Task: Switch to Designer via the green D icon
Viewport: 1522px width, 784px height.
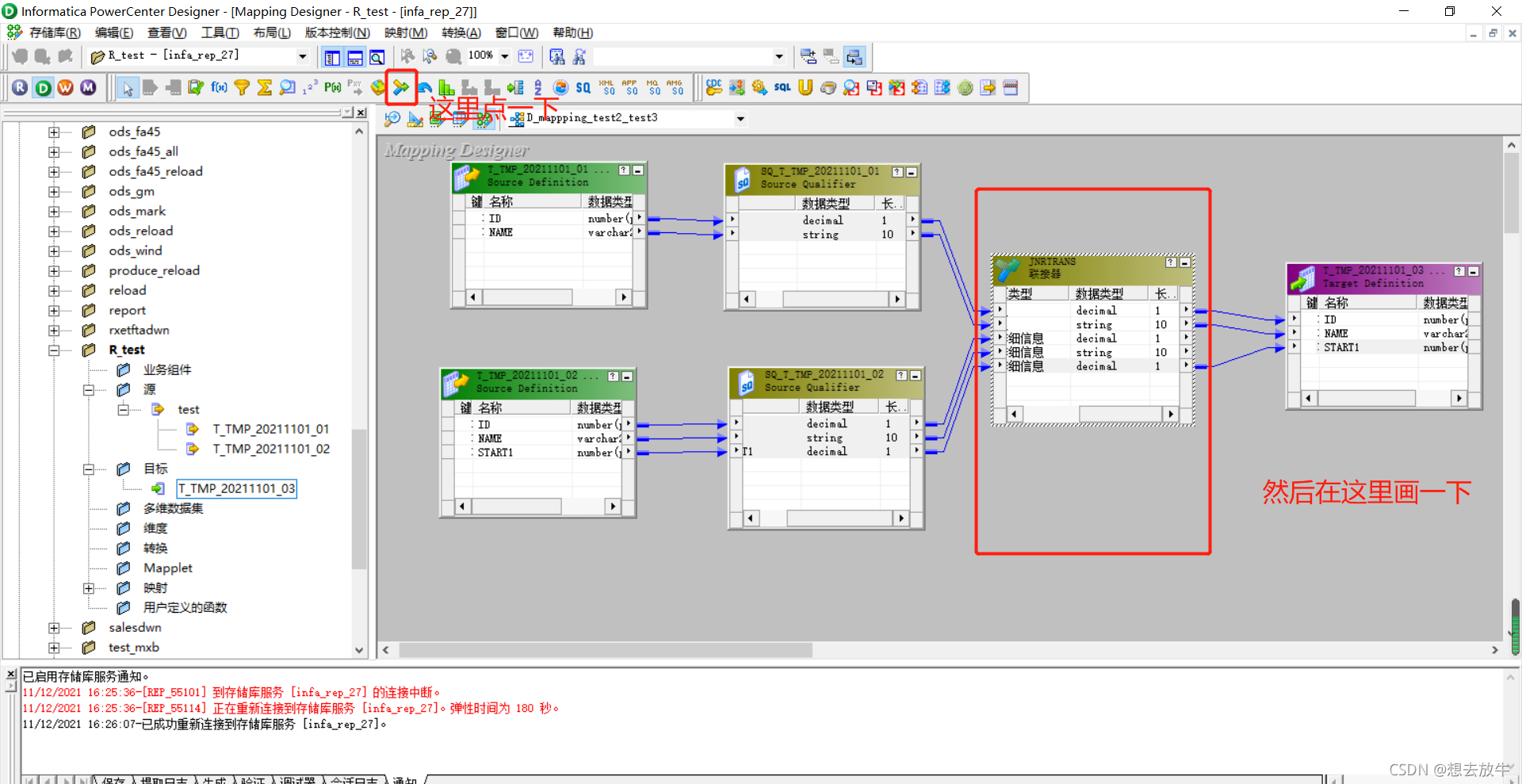Action: [x=43, y=87]
